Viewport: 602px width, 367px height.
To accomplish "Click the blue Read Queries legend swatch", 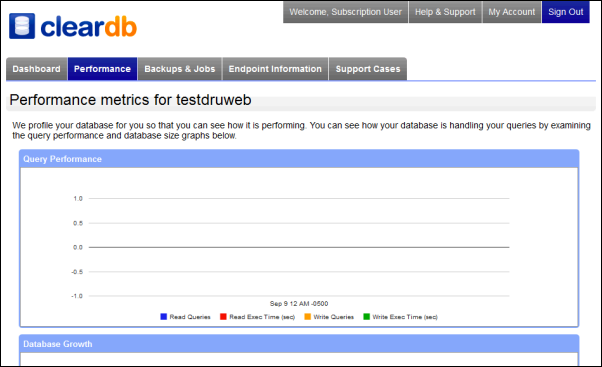I will pos(164,317).
